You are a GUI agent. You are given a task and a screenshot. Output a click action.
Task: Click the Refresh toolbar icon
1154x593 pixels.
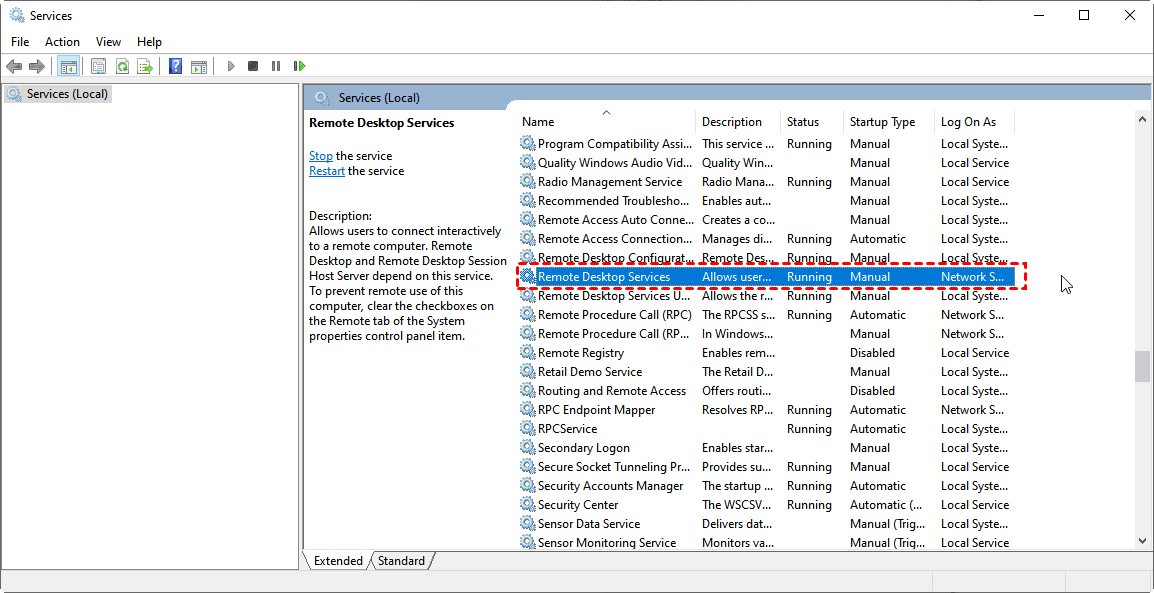(x=122, y=66)
